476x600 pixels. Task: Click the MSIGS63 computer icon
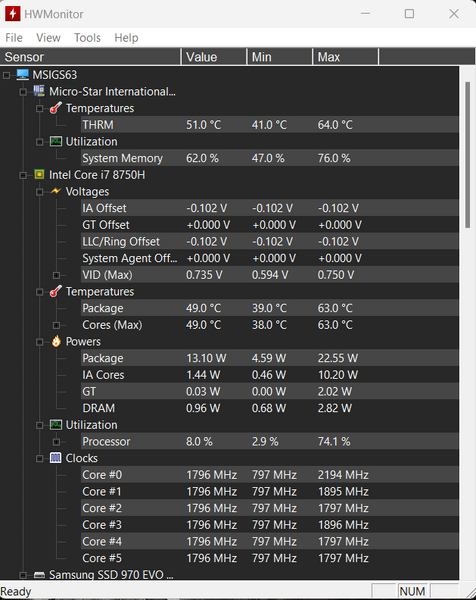tap(23, 75)
